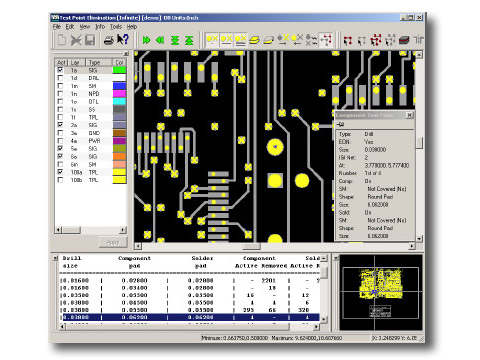Click the green backward double-arrow icon
The width and height of the screenshot is (480, 360).
(x=160, y=40)
